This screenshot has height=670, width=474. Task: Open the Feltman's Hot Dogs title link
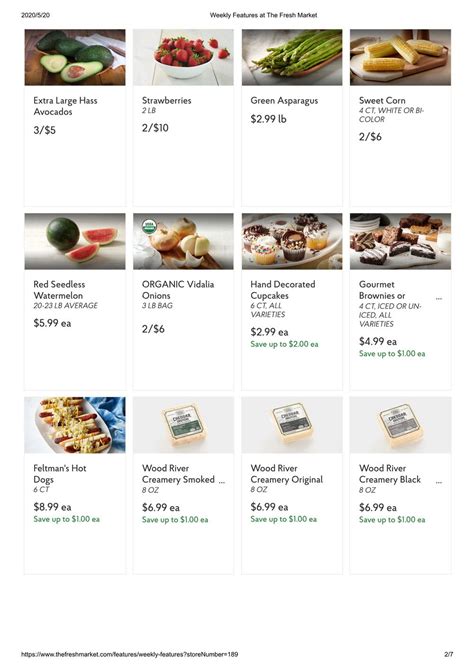60,474
